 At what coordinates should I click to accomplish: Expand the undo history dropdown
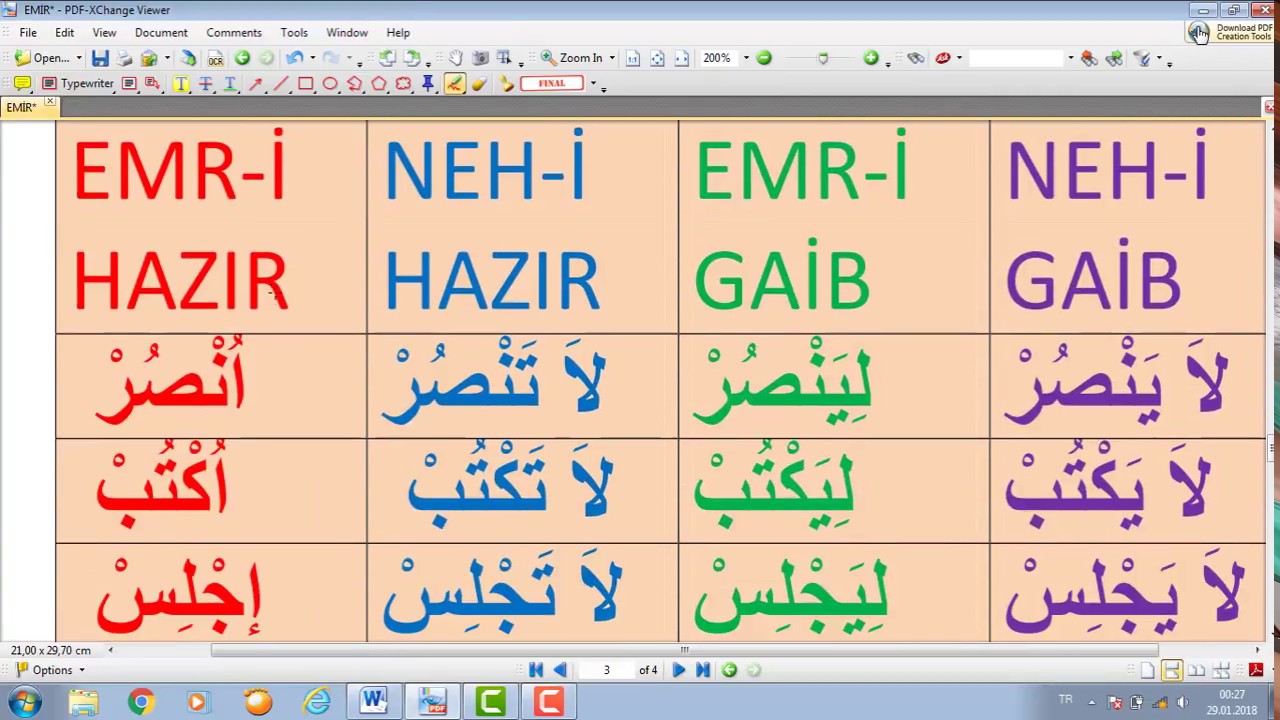[312, 58]
